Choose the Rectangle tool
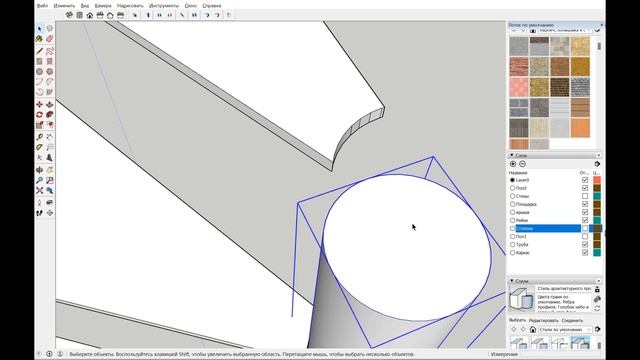The height and width of the screenshot is (360, 640). tap(40, 61)
